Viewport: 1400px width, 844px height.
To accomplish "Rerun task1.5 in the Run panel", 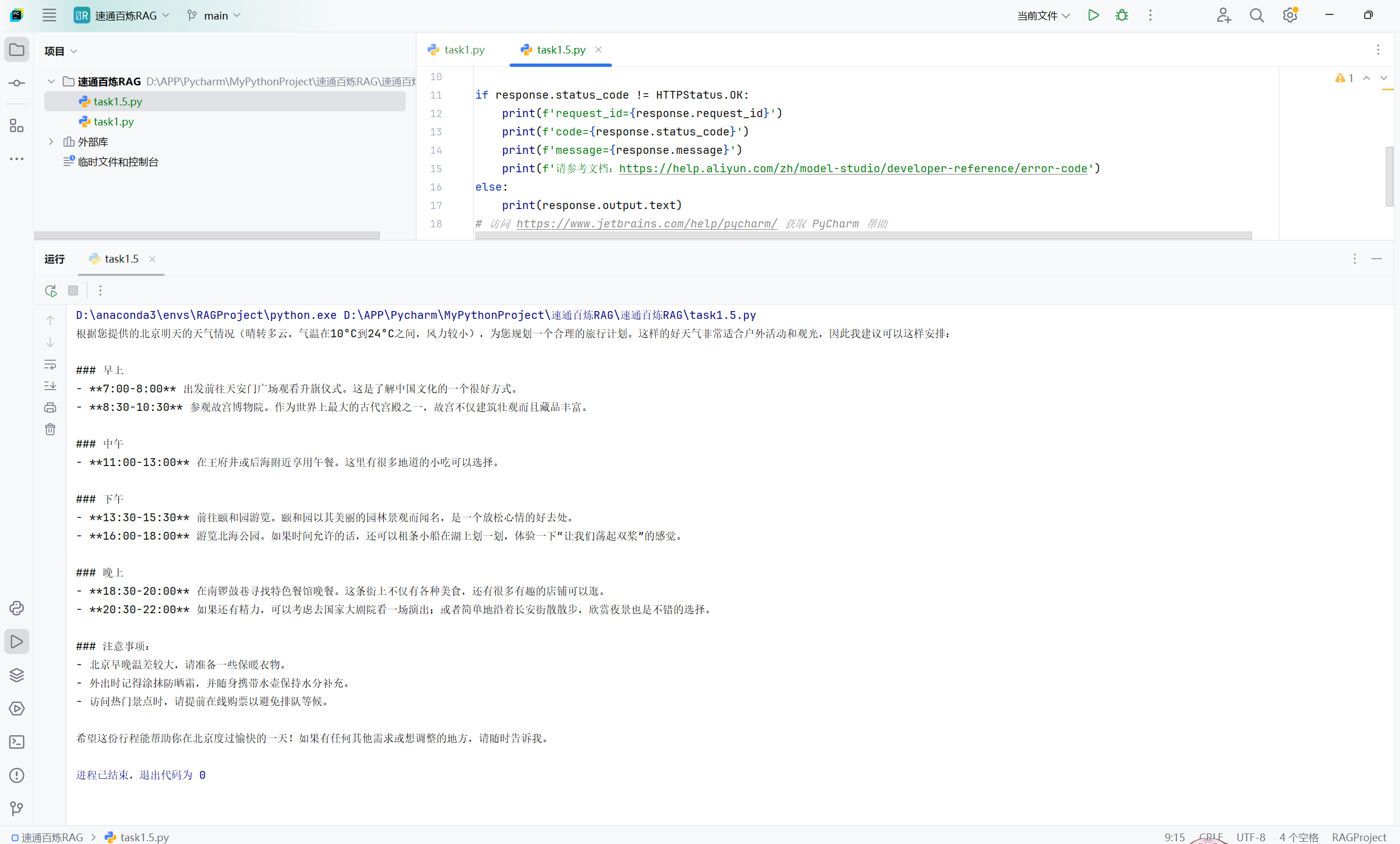I will (x=51, y=291).
